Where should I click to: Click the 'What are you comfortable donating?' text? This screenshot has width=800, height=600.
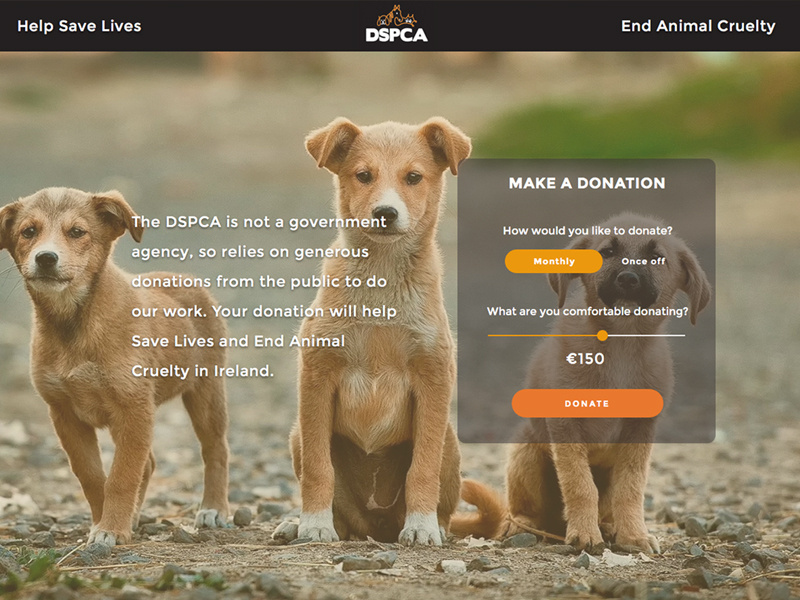[587, 311]
